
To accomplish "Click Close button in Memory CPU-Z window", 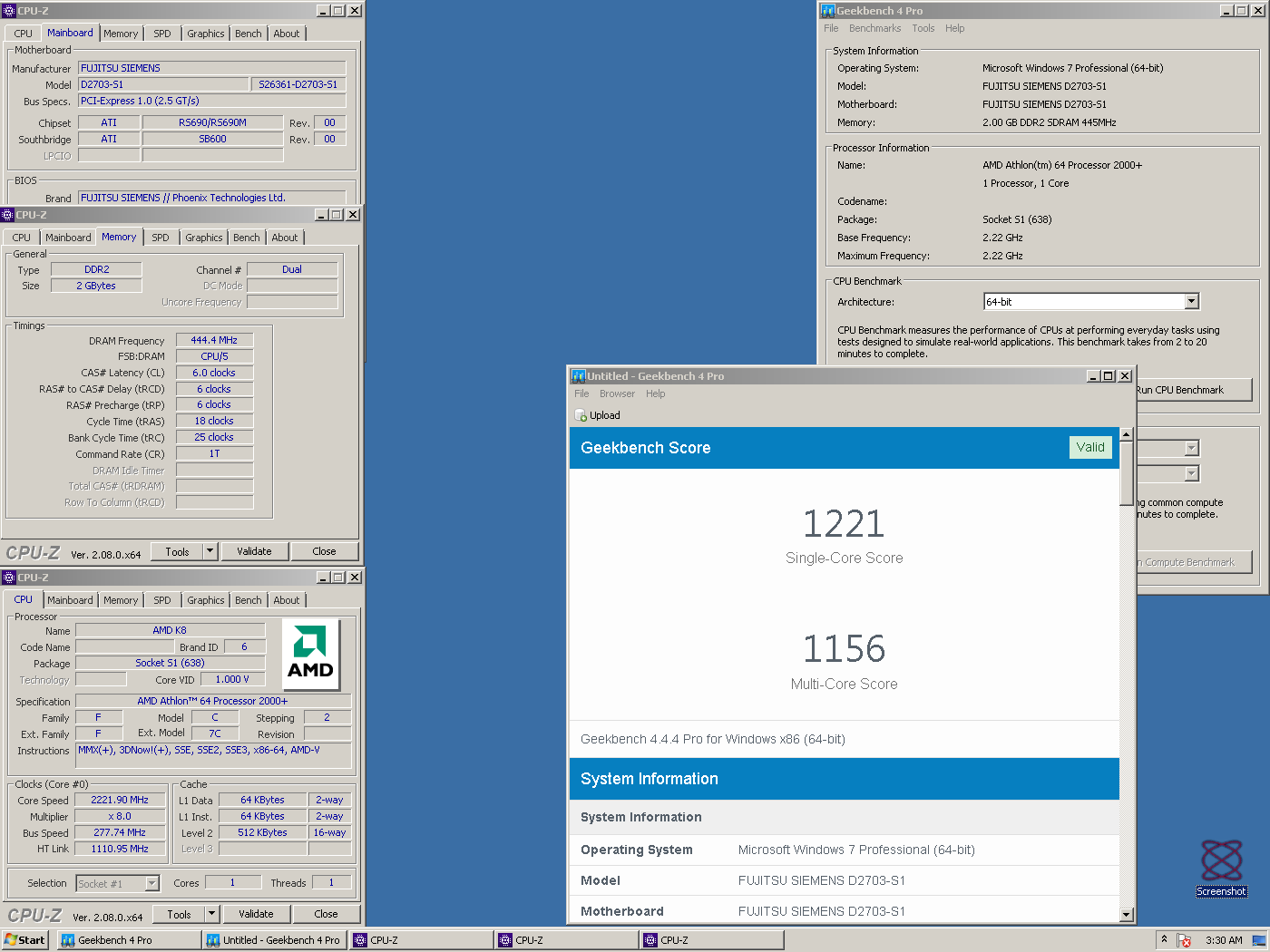I will tap(324, 551).
